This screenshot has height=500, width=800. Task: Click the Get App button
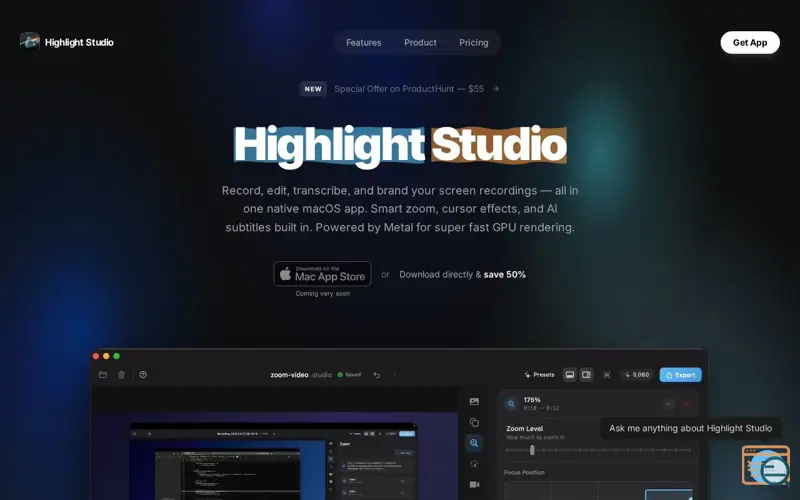coord(750,43)
